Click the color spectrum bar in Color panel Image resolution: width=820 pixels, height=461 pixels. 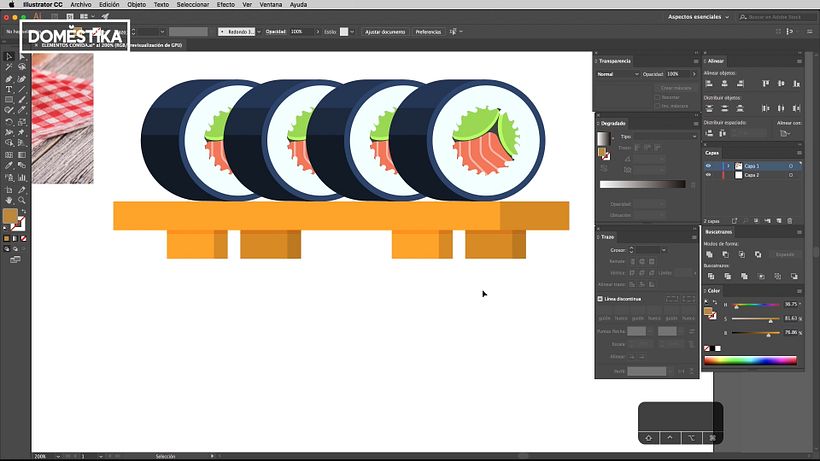coord(752,360)
